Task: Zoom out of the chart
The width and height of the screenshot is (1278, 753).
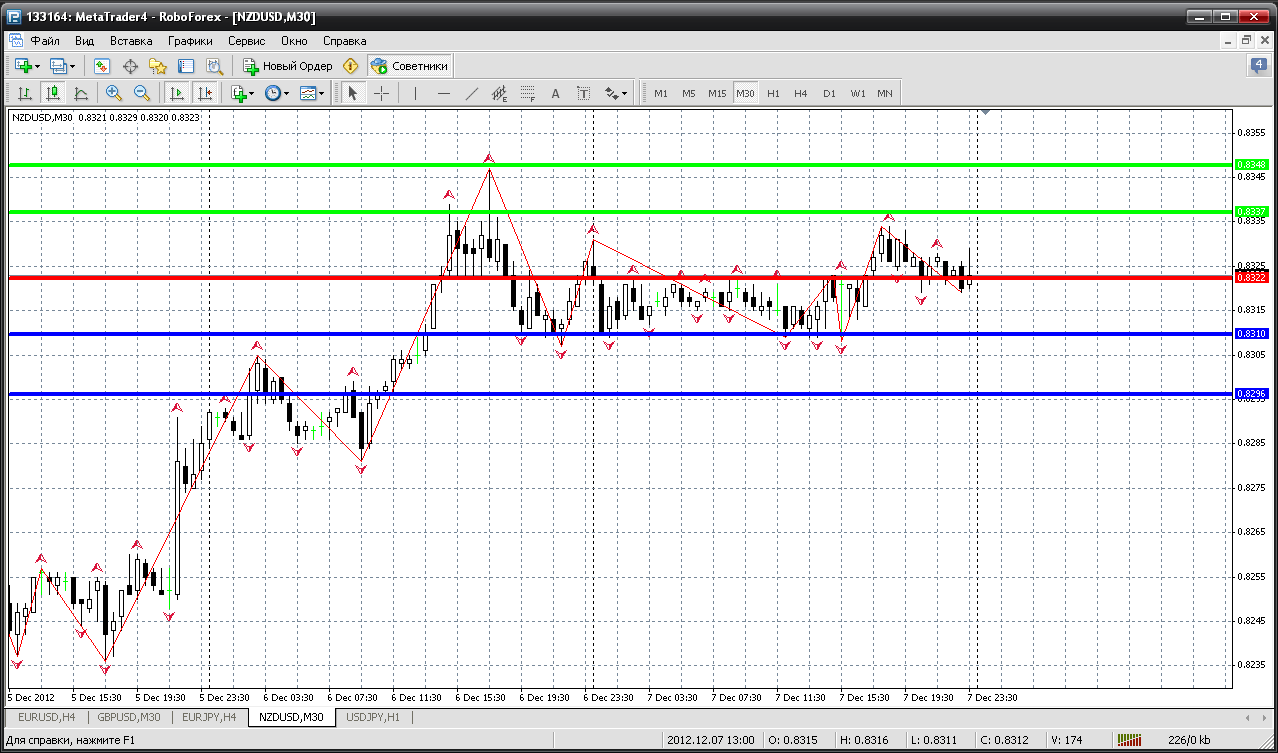Action: tap(141, 93)
